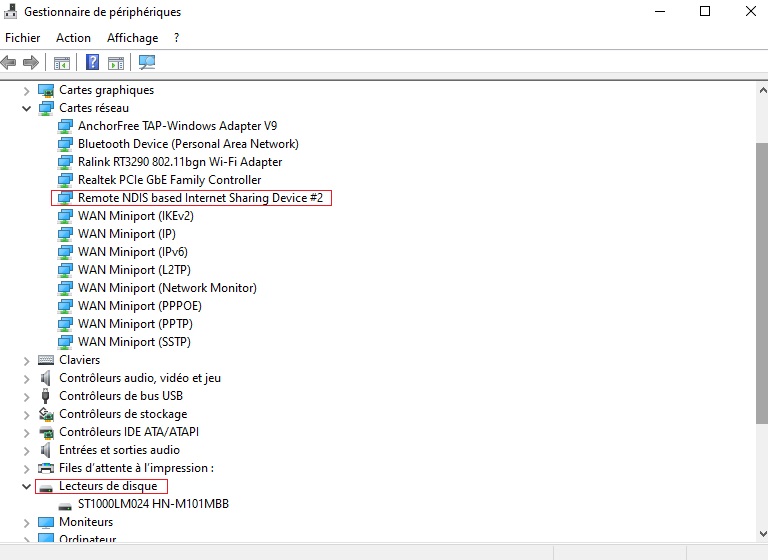Select WAN Miniport (PPTP)

point(135,324)
